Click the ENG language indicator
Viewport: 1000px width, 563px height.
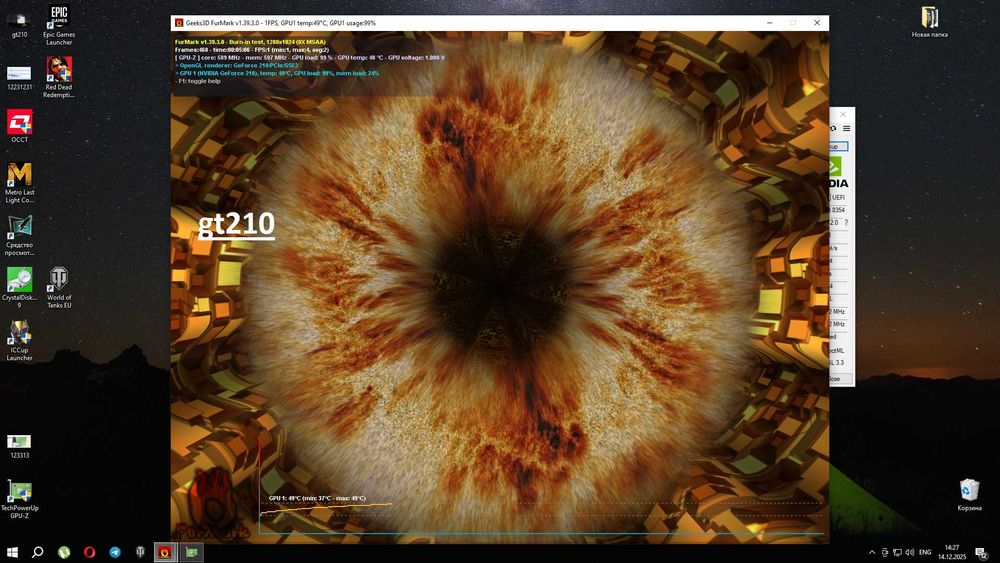click(925, 552)
